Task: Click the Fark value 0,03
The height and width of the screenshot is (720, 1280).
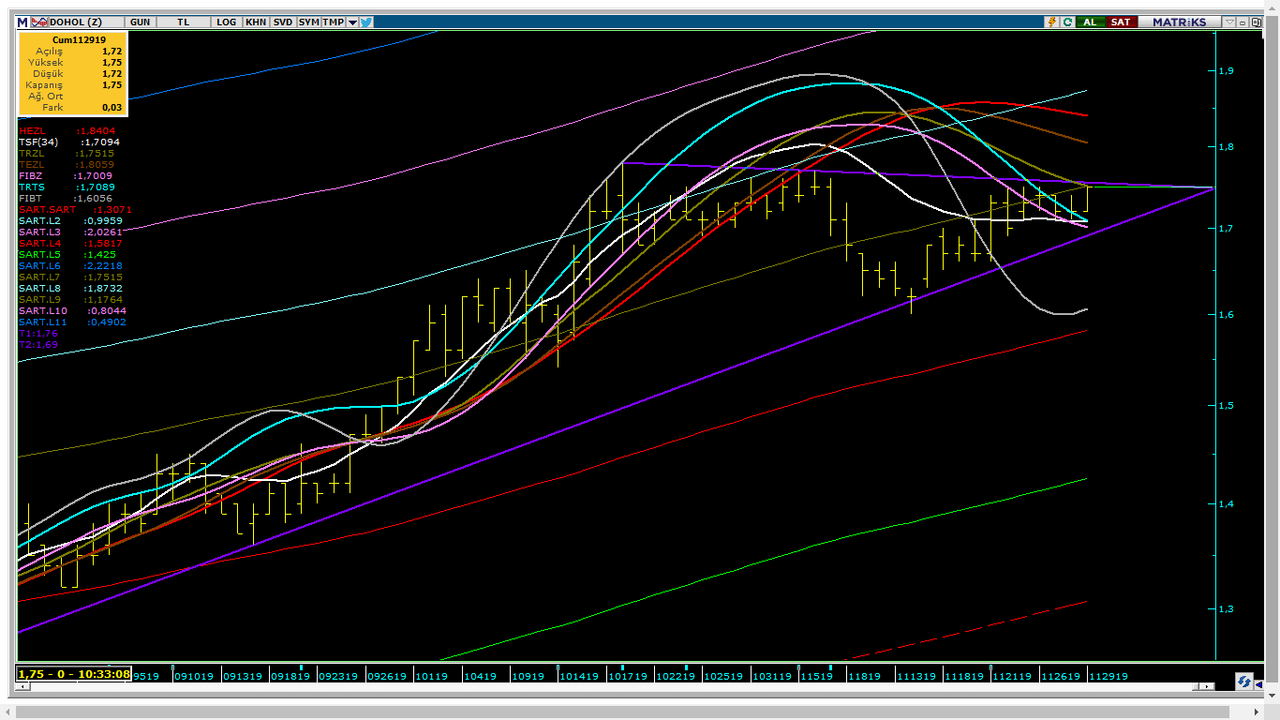Action: coord(112,107)
